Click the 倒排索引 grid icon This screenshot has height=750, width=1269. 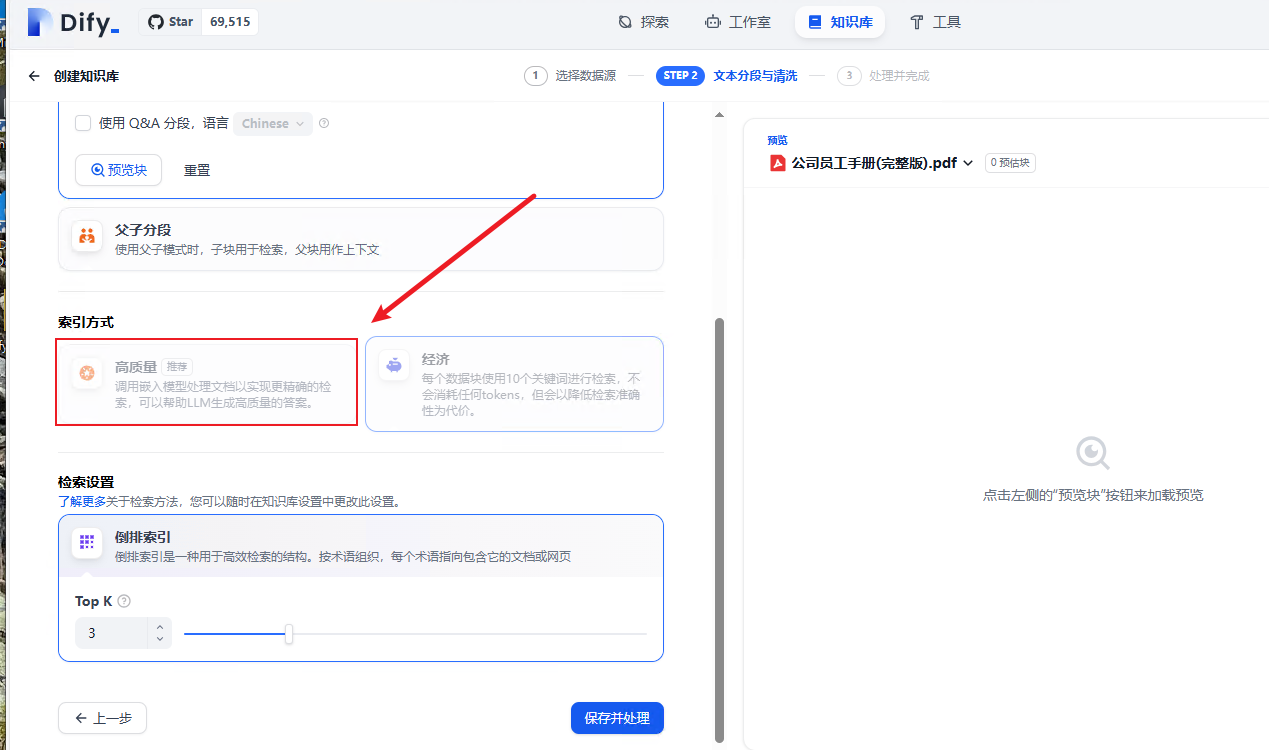pyautogui.click(x=87, y=543)
